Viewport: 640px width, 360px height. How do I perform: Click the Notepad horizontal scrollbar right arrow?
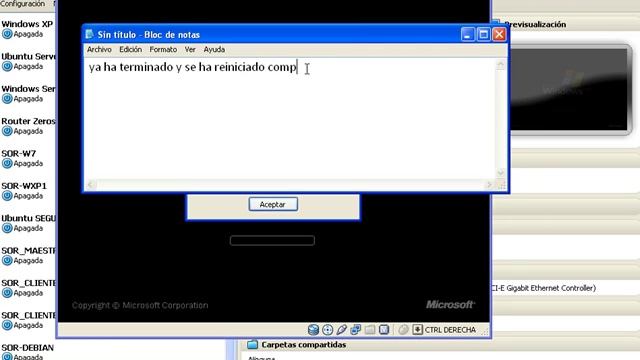click(x=490, y=185)
